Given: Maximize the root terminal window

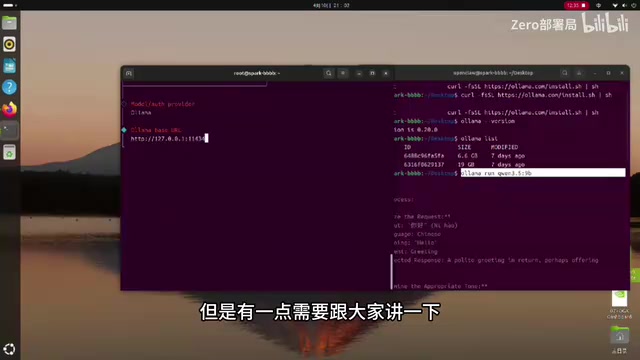Looking at the screenshot, I should [x=372, y=73].
